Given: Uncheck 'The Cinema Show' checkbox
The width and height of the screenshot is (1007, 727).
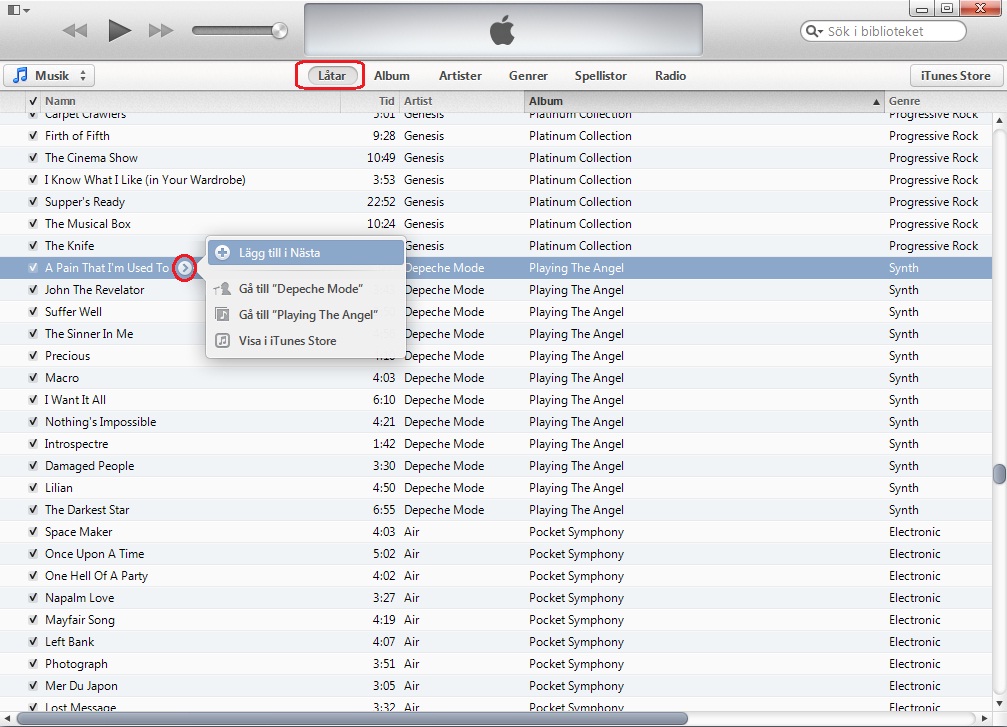Looking at the screenshot, I should pyautogui.click(x=33, y=157).
